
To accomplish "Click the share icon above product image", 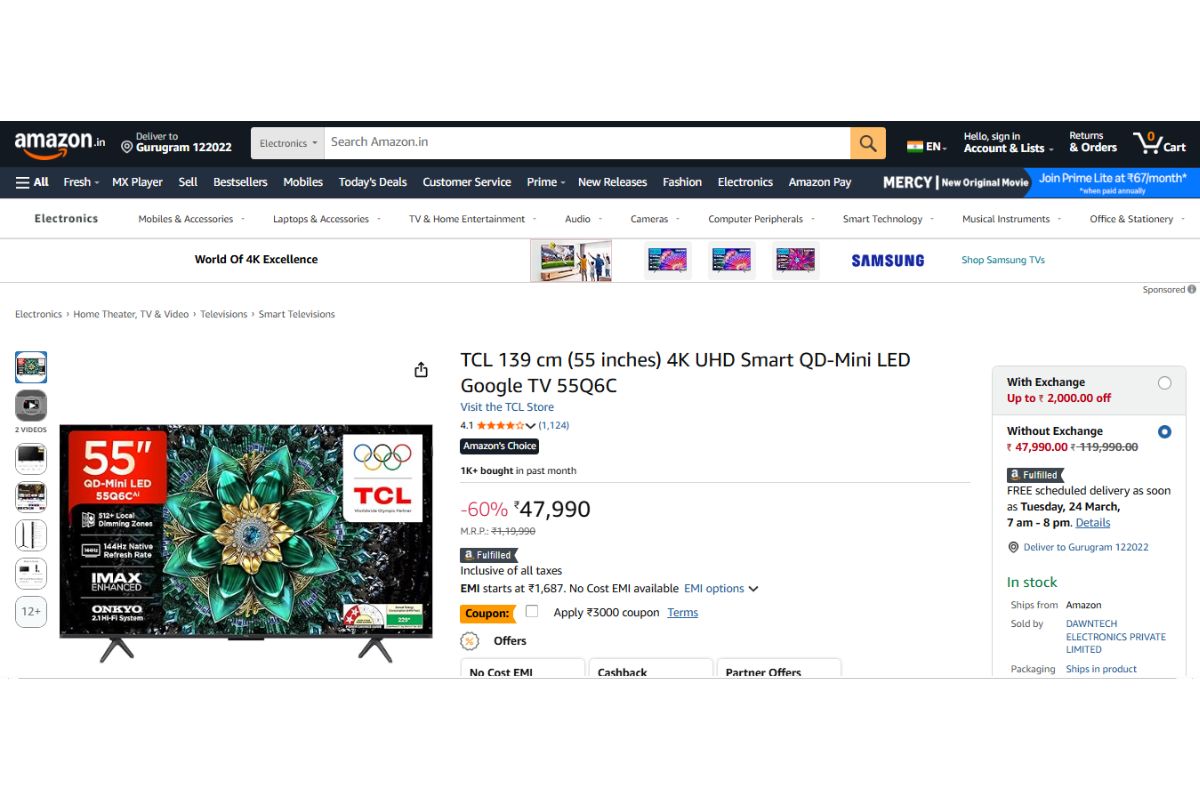I will tap(421, 370).
